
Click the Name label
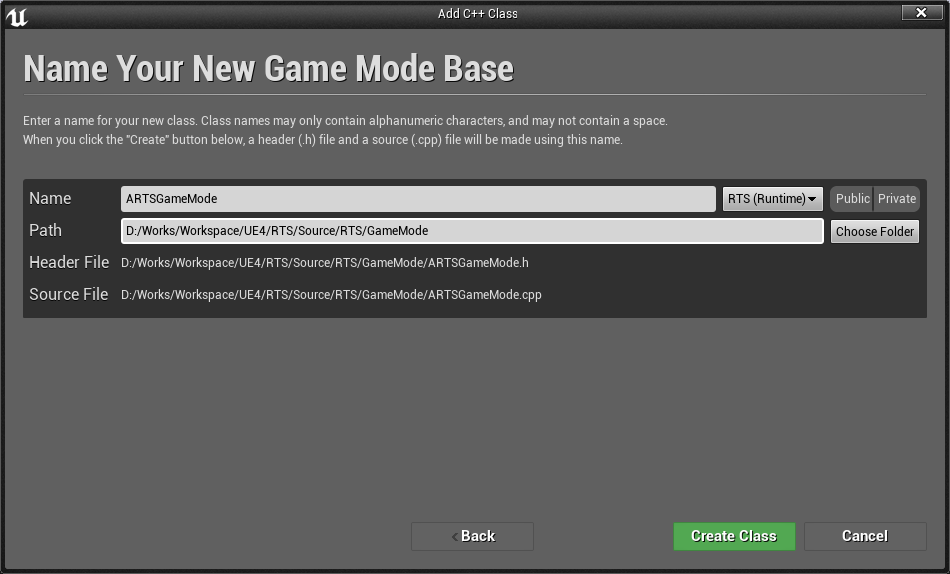pos(50,198)
